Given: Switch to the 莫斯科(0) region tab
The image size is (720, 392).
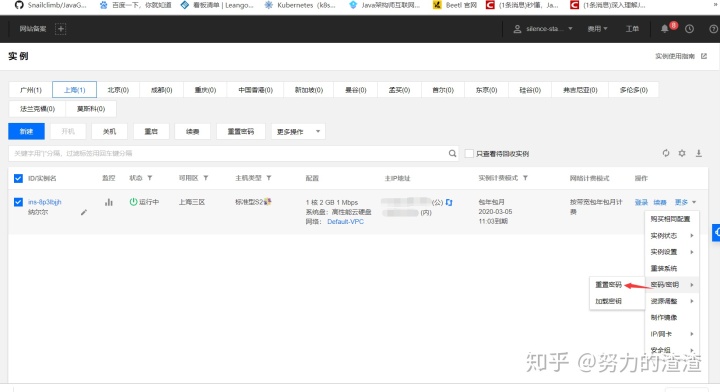Looking at the screenshot, I should 90,109.
